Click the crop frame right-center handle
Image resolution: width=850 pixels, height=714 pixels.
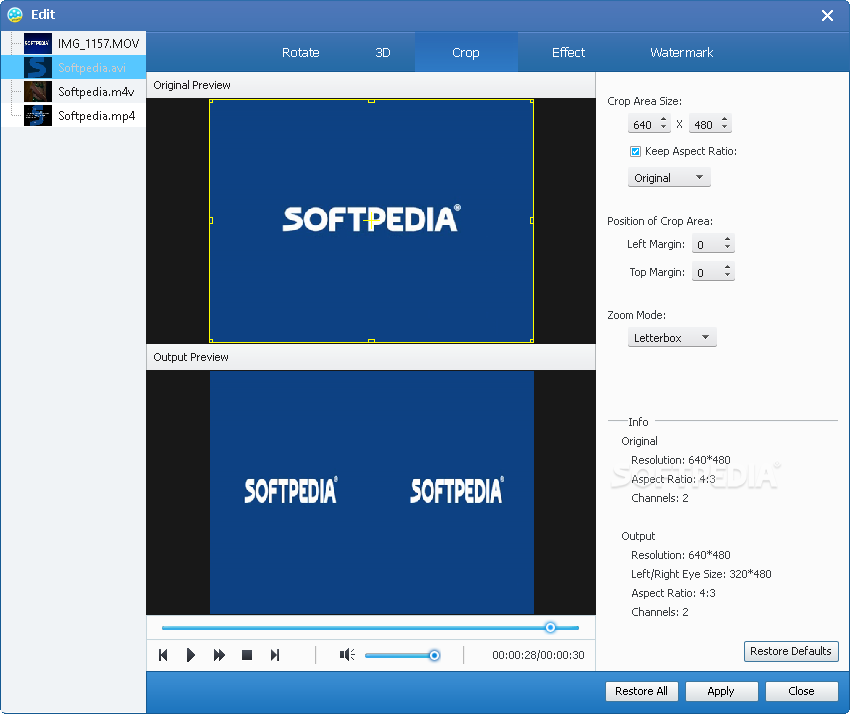[532, 221]
